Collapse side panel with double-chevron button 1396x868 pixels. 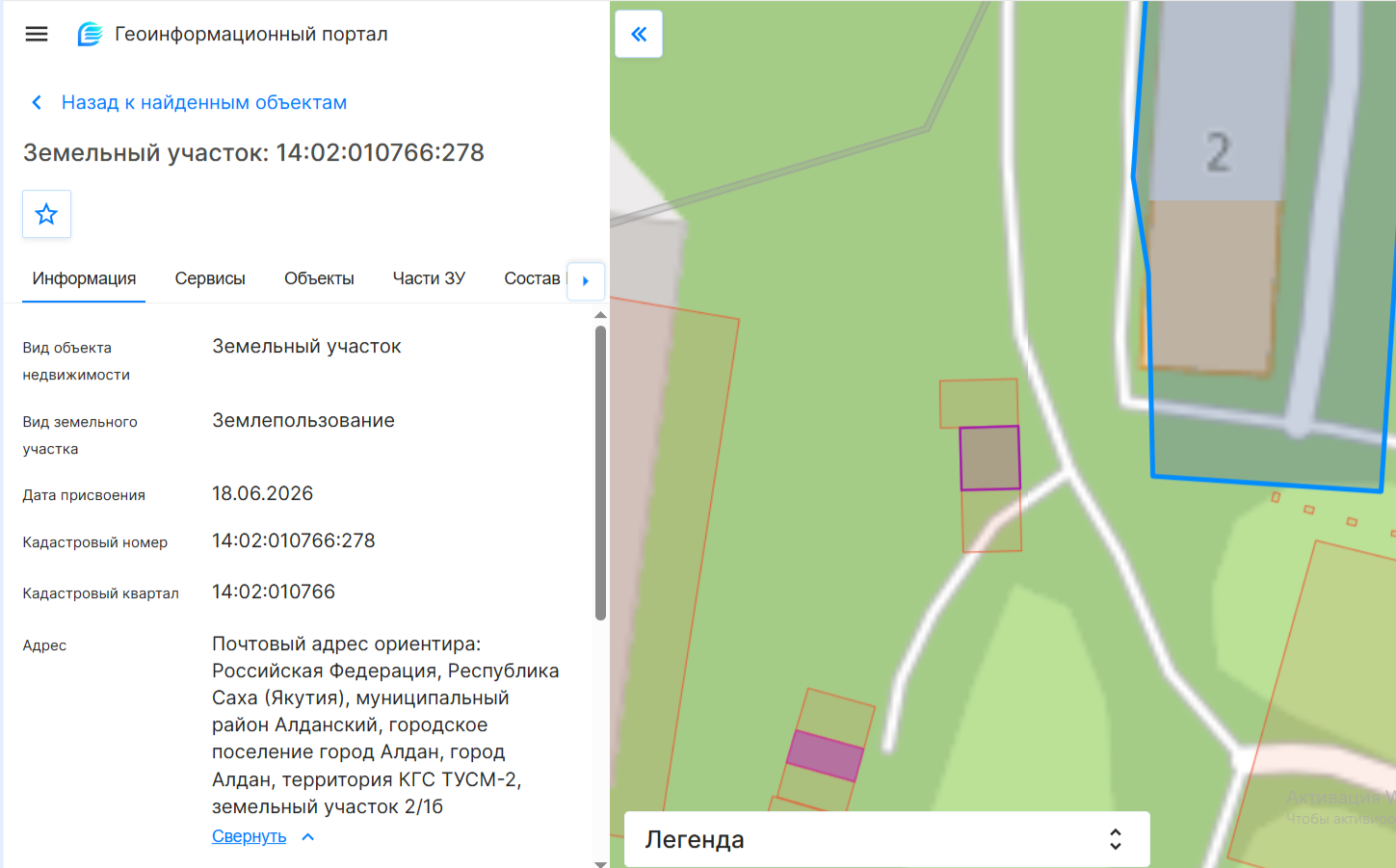click(639, 34)
